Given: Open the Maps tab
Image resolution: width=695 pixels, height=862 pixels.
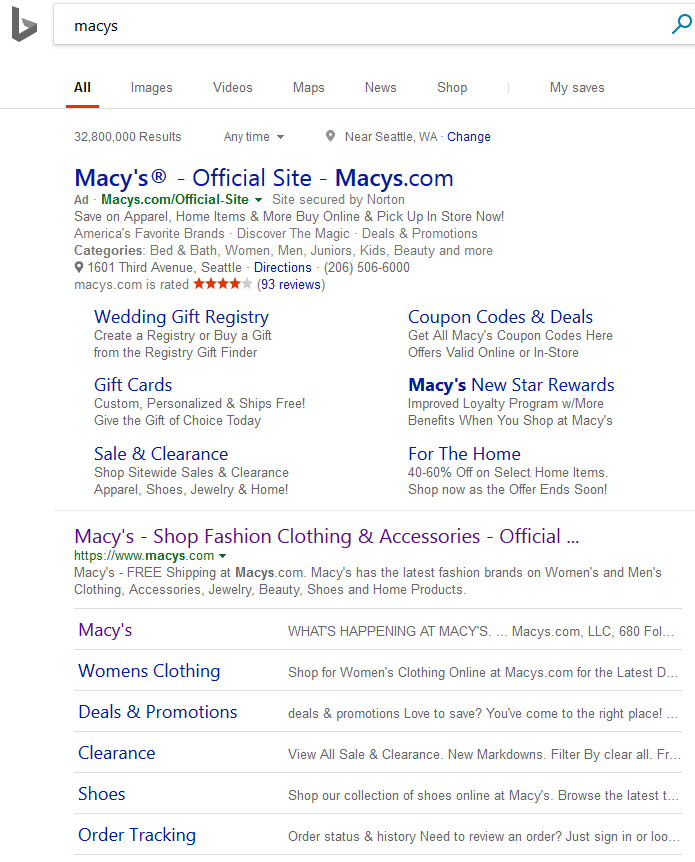Looking at the screenshot, I should [x=308, y=88].
